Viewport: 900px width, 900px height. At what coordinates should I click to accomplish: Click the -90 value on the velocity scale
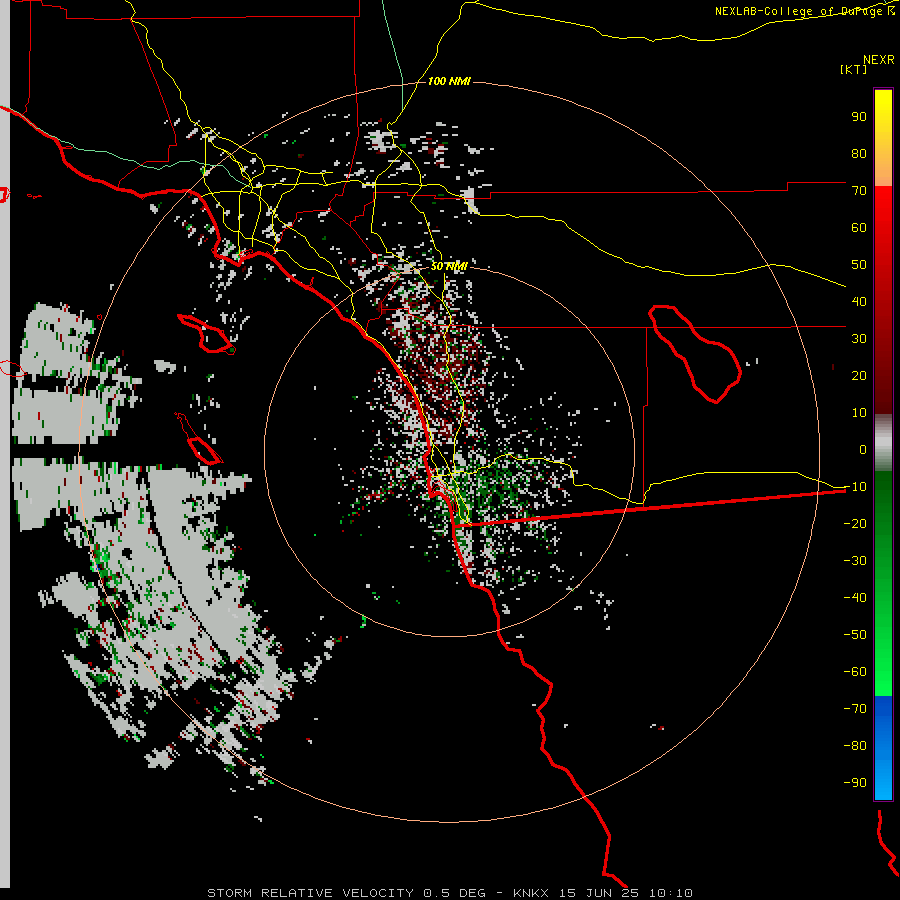(x=855, y=782)
